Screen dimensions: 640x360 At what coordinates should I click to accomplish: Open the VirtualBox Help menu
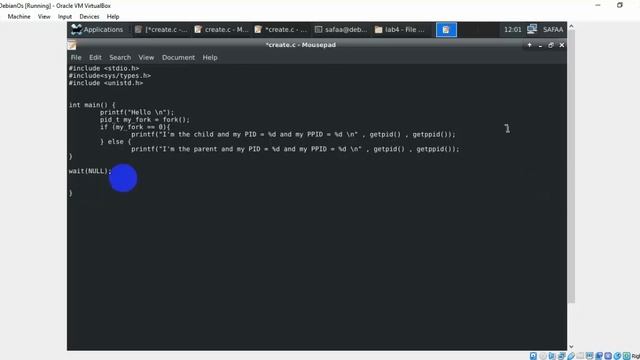click(x=113, y=17)
